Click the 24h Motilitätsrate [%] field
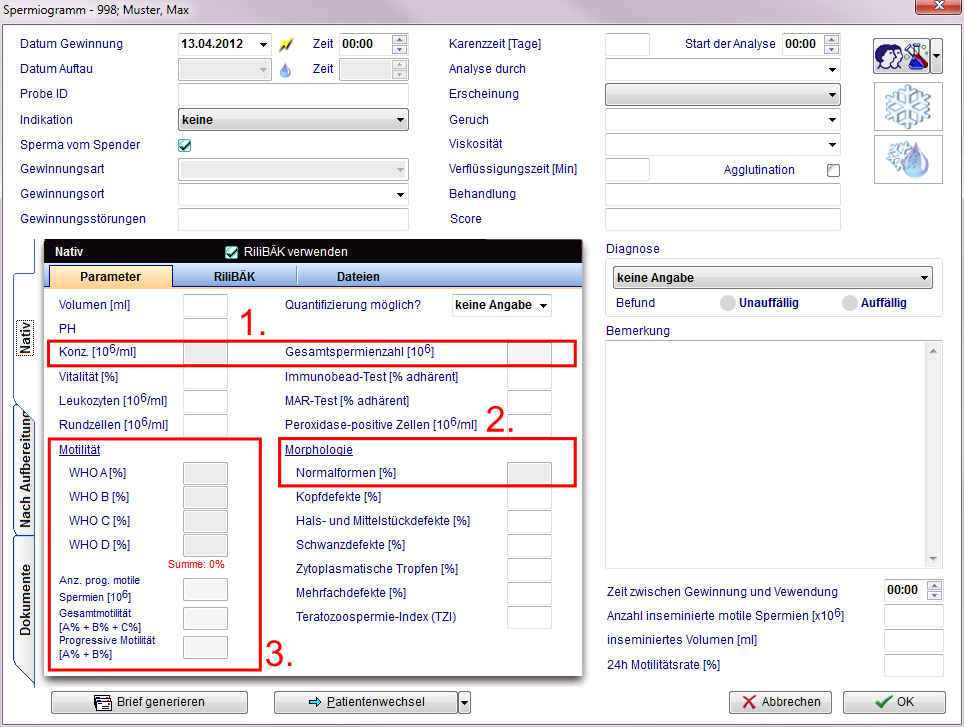Viewport: 964px width, 727px height. tap(914, 666)
